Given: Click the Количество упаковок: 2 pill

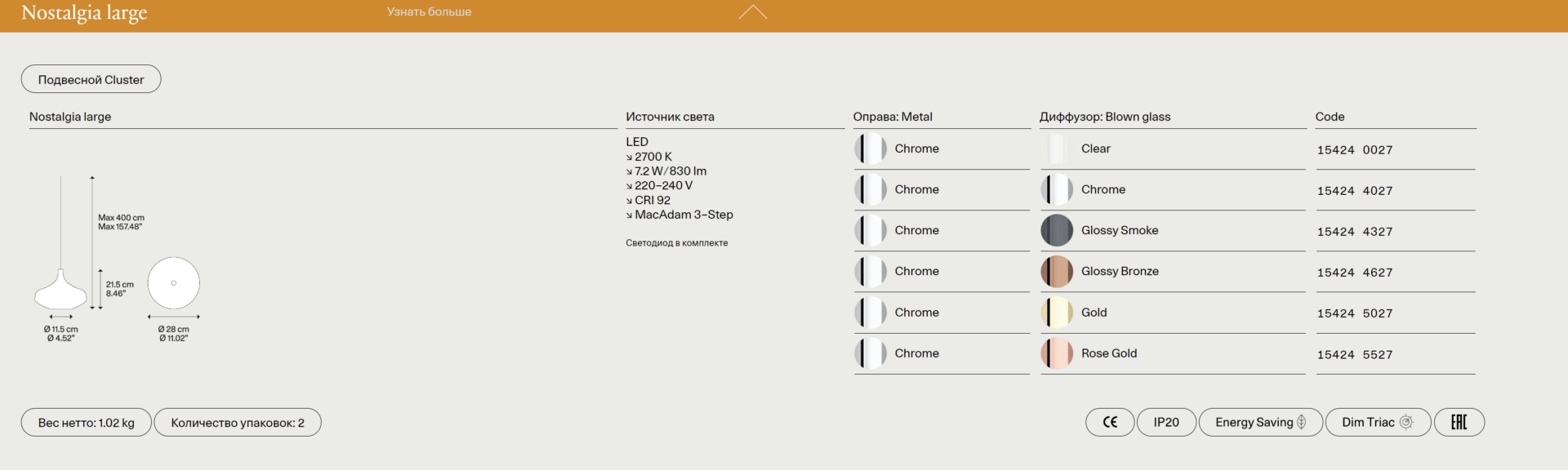Looking at the screenshot, I should click(x=238, y=423).
